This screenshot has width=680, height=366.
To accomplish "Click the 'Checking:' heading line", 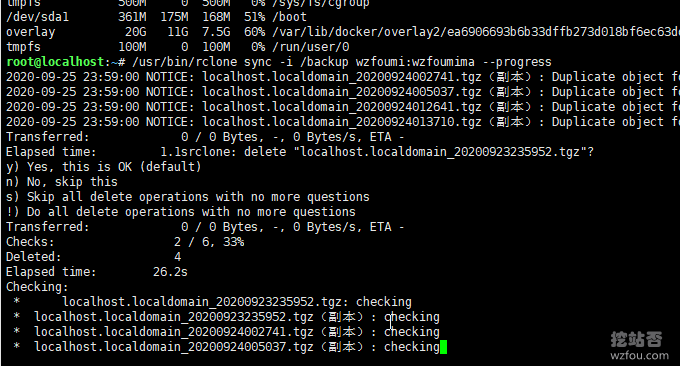I will tap(37, 287).
